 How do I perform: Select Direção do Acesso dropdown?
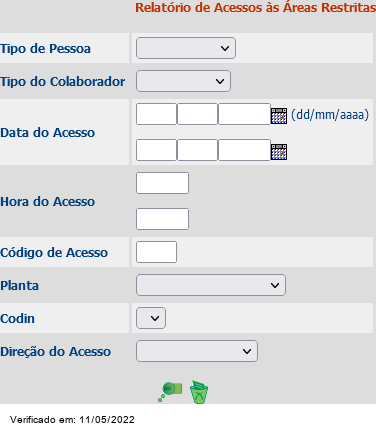tap(197, 351)
